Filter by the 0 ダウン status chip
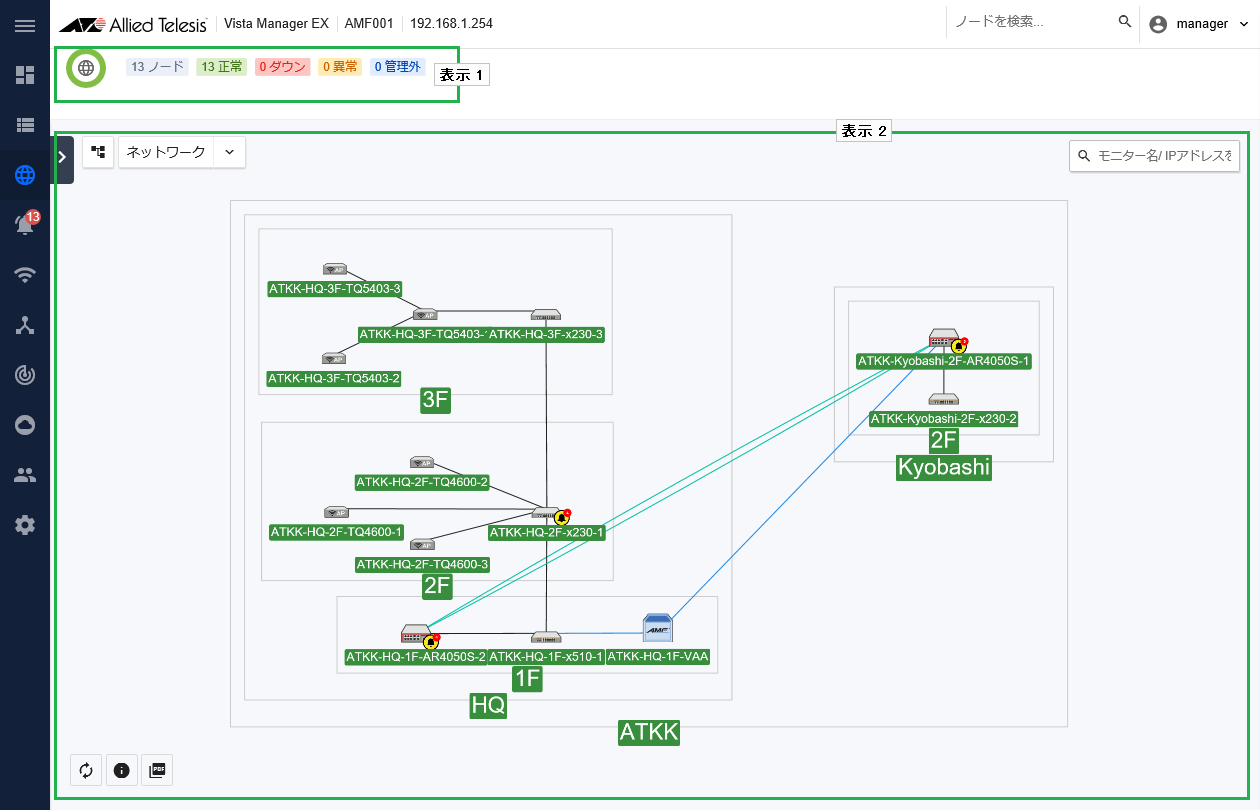 [283, 67]
